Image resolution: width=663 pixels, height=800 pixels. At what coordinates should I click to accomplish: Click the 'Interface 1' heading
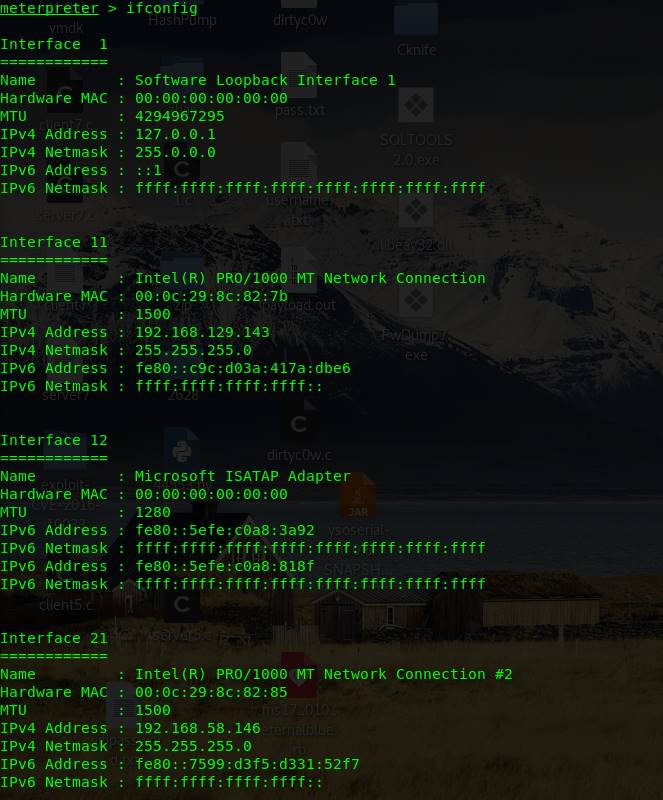[54, 44]
